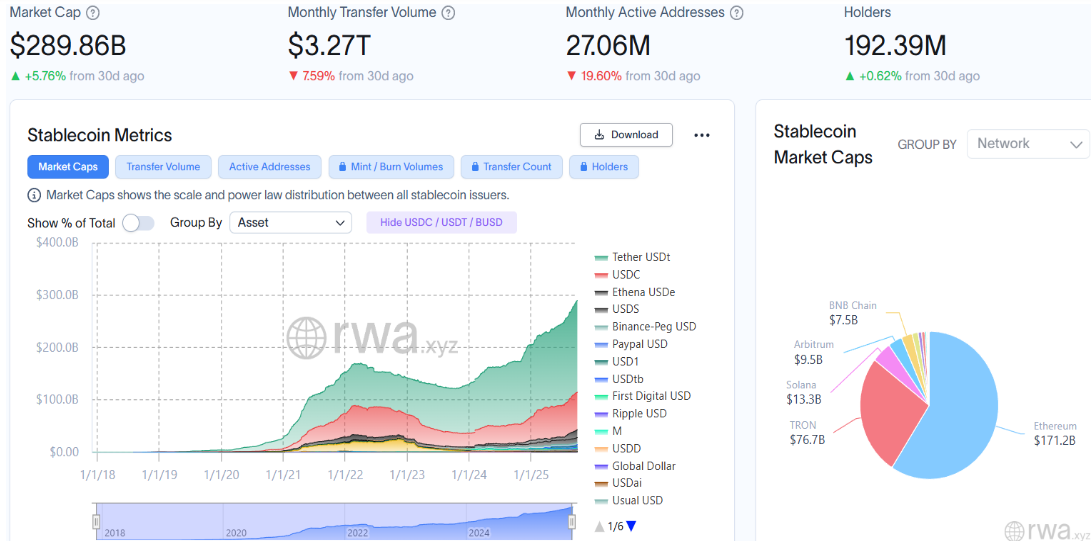Go to previous legend page arrow
The image size is (1091, 541).
(599, 526)
